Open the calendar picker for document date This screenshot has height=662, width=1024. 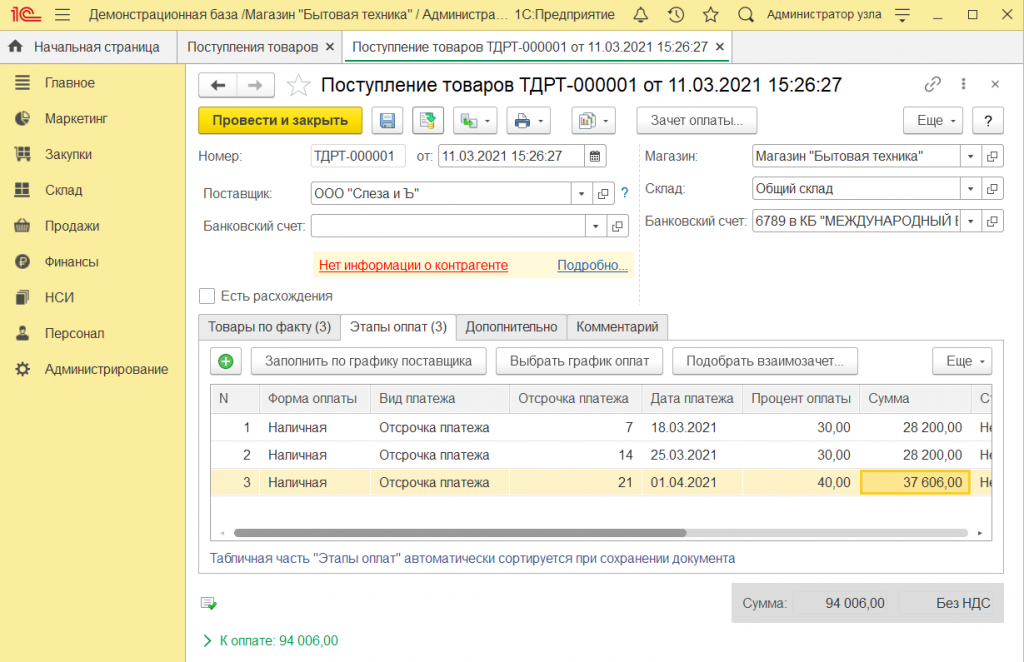(595, 156)
